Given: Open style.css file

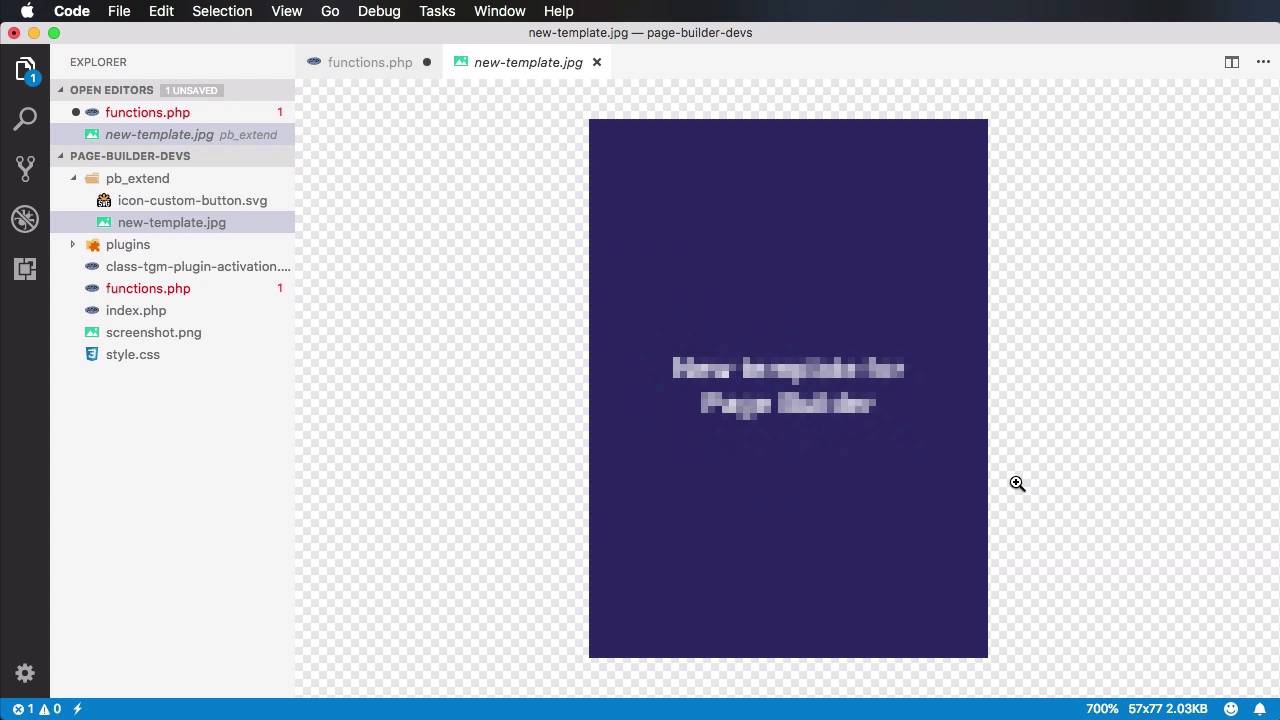Looking at the screenshot, I should [172, 354].
